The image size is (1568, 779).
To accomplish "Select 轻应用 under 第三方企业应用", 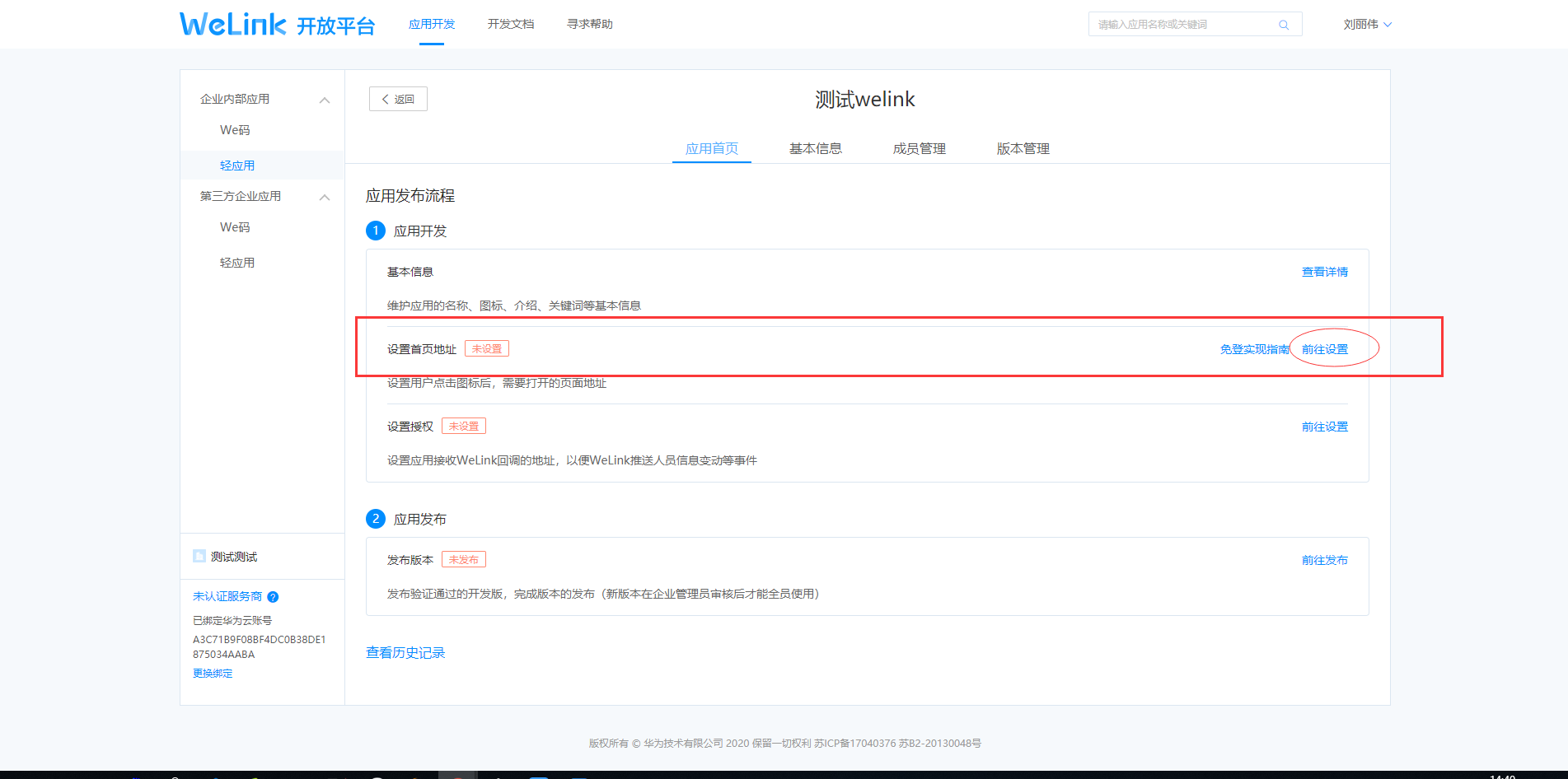I will (237, 263).
